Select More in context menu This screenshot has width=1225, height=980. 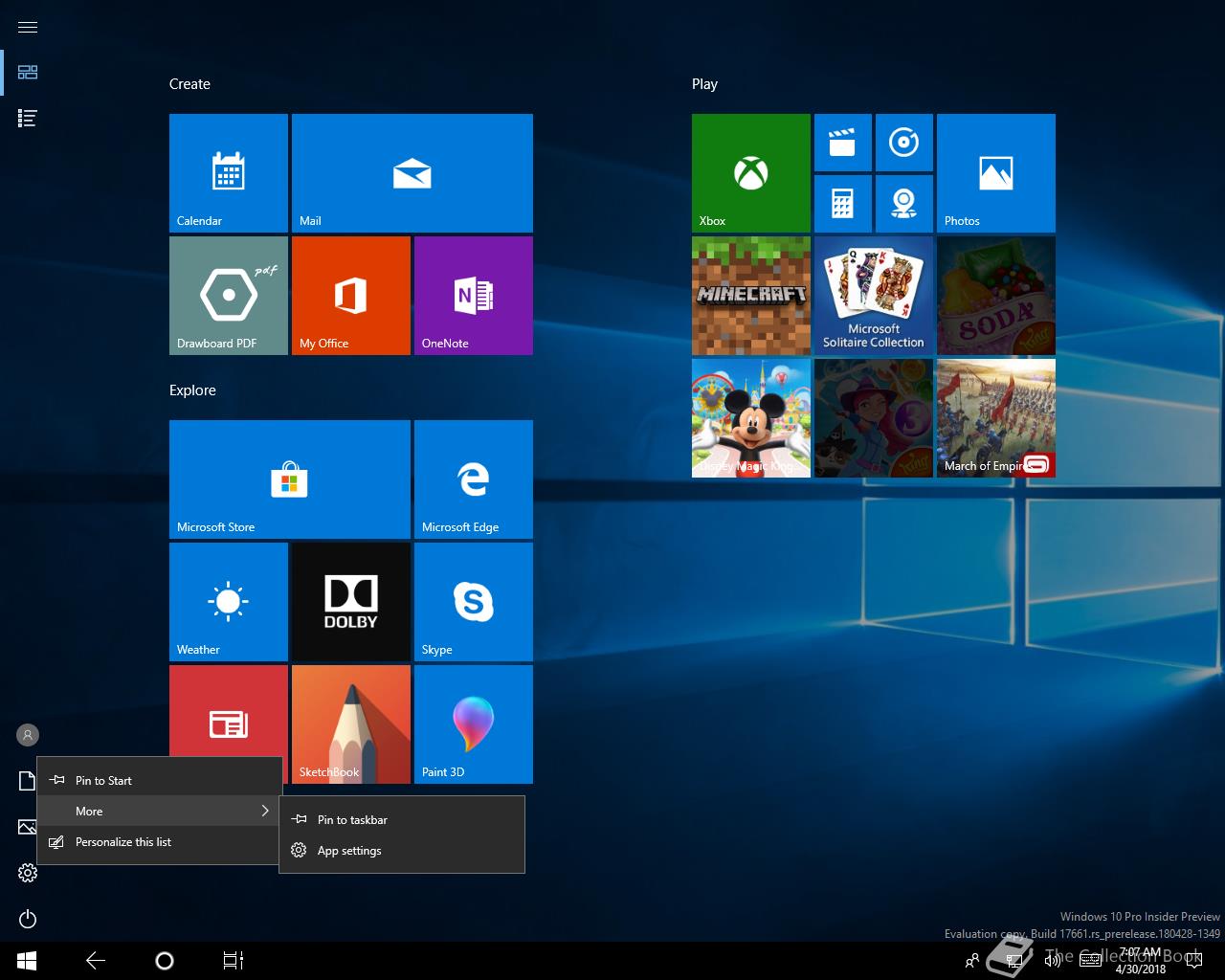(160, 811)
